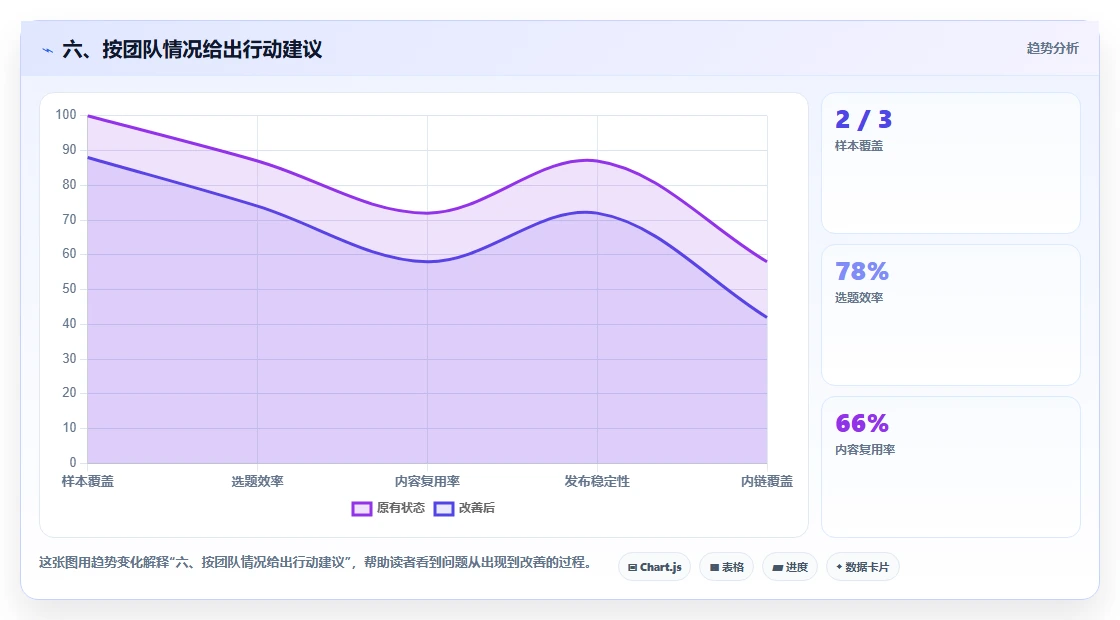Click the 样本覆盖 x-axis label
Viewport: 1120px width, 620px height.
(87, 481)
